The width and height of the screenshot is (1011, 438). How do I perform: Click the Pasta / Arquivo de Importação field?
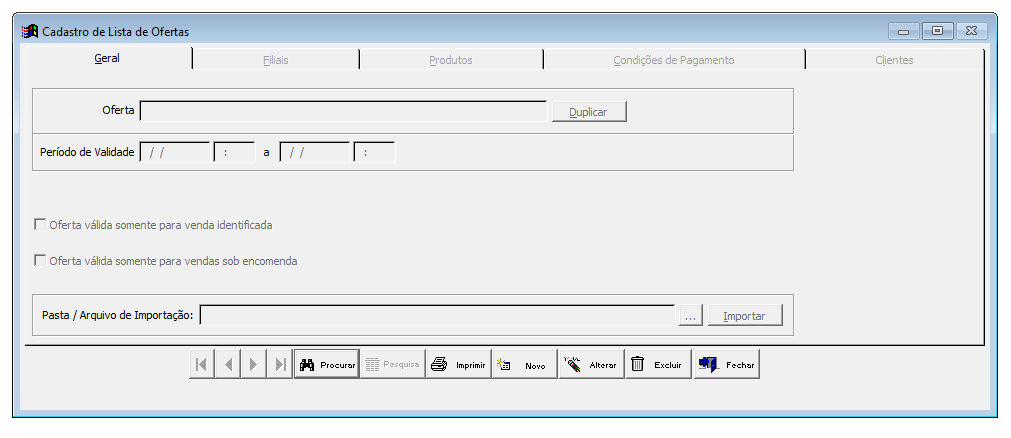[x=437, y=315]
